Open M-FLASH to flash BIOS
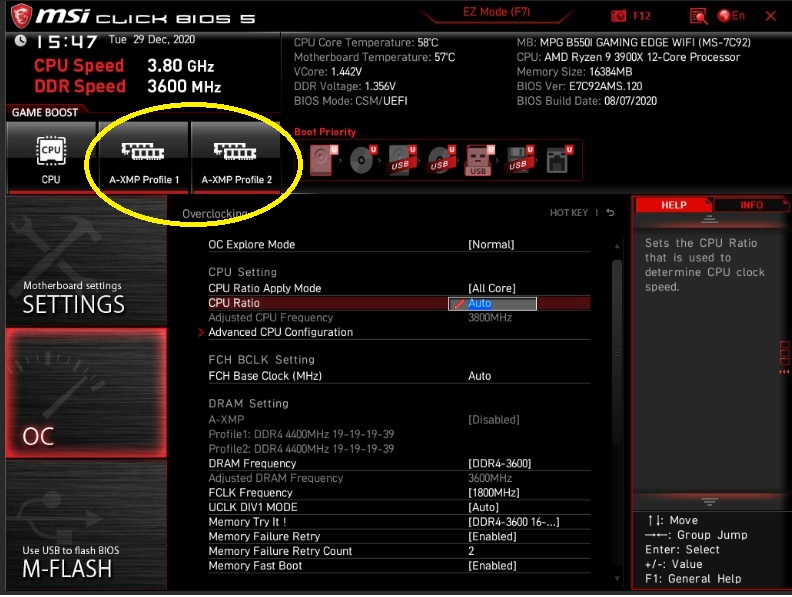 (x=86, y=525)
